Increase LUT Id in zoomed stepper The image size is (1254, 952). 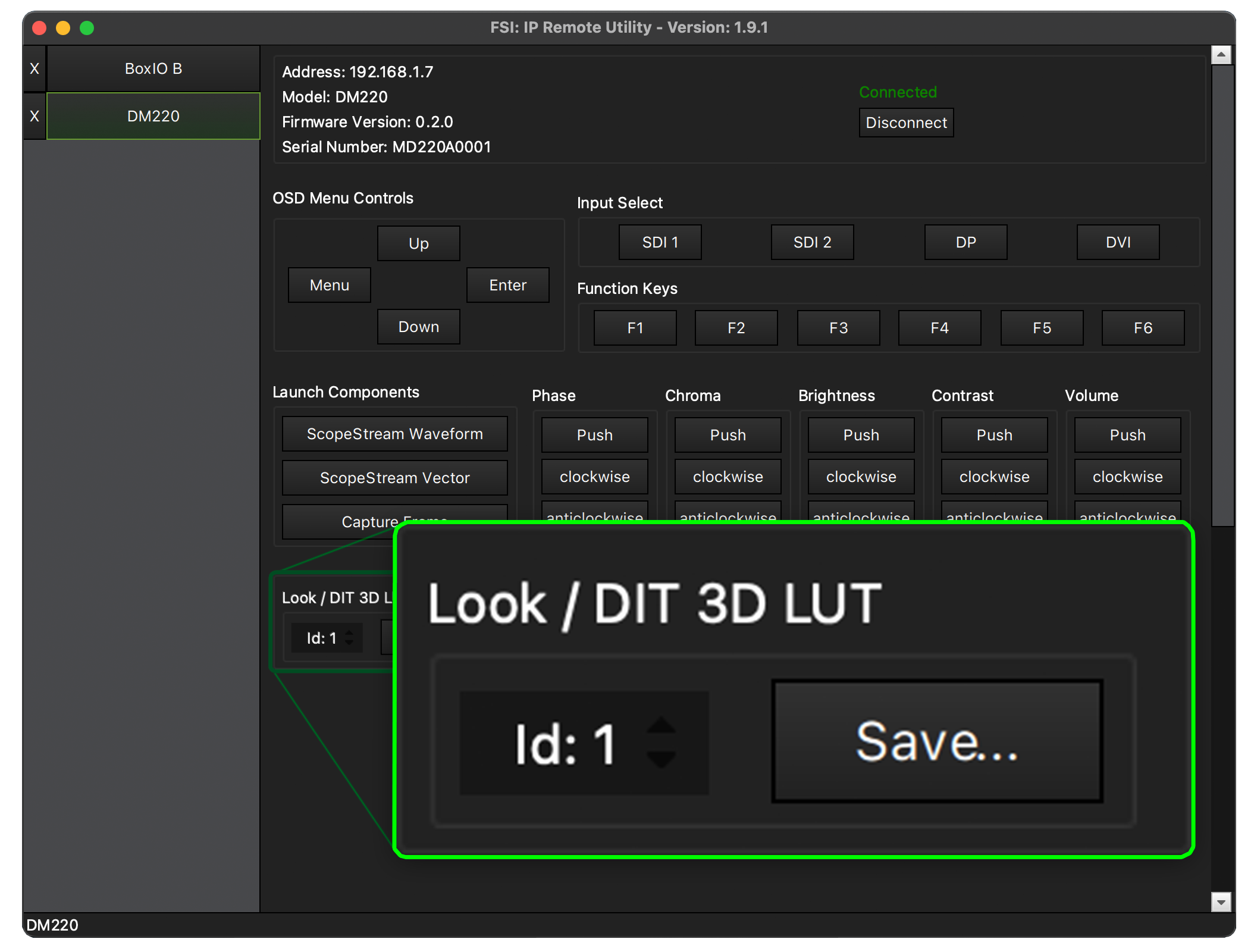click(x=661, y=726)
